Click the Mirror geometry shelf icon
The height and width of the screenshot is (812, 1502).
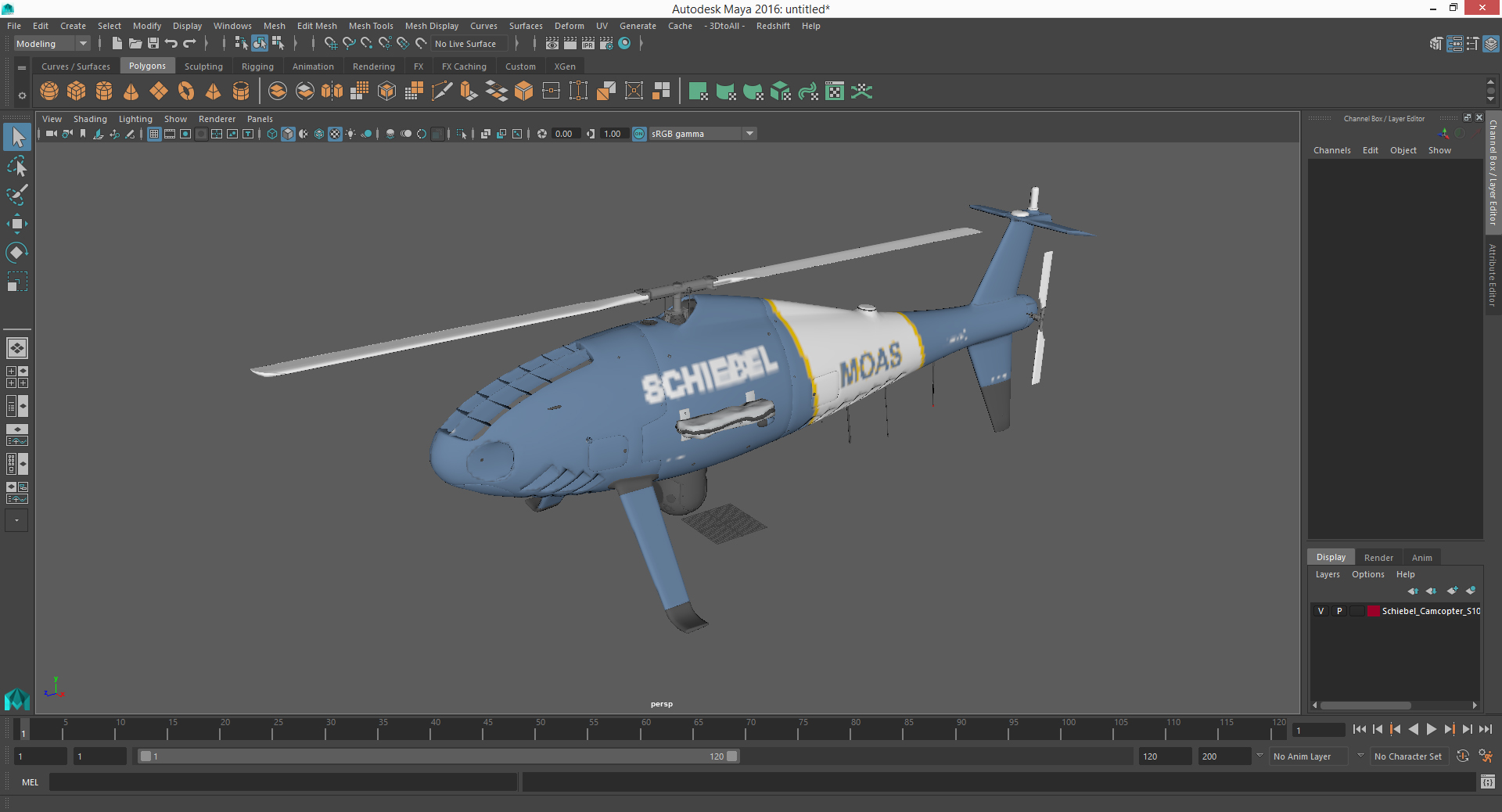pyautogui.click(x=332, y=92)
